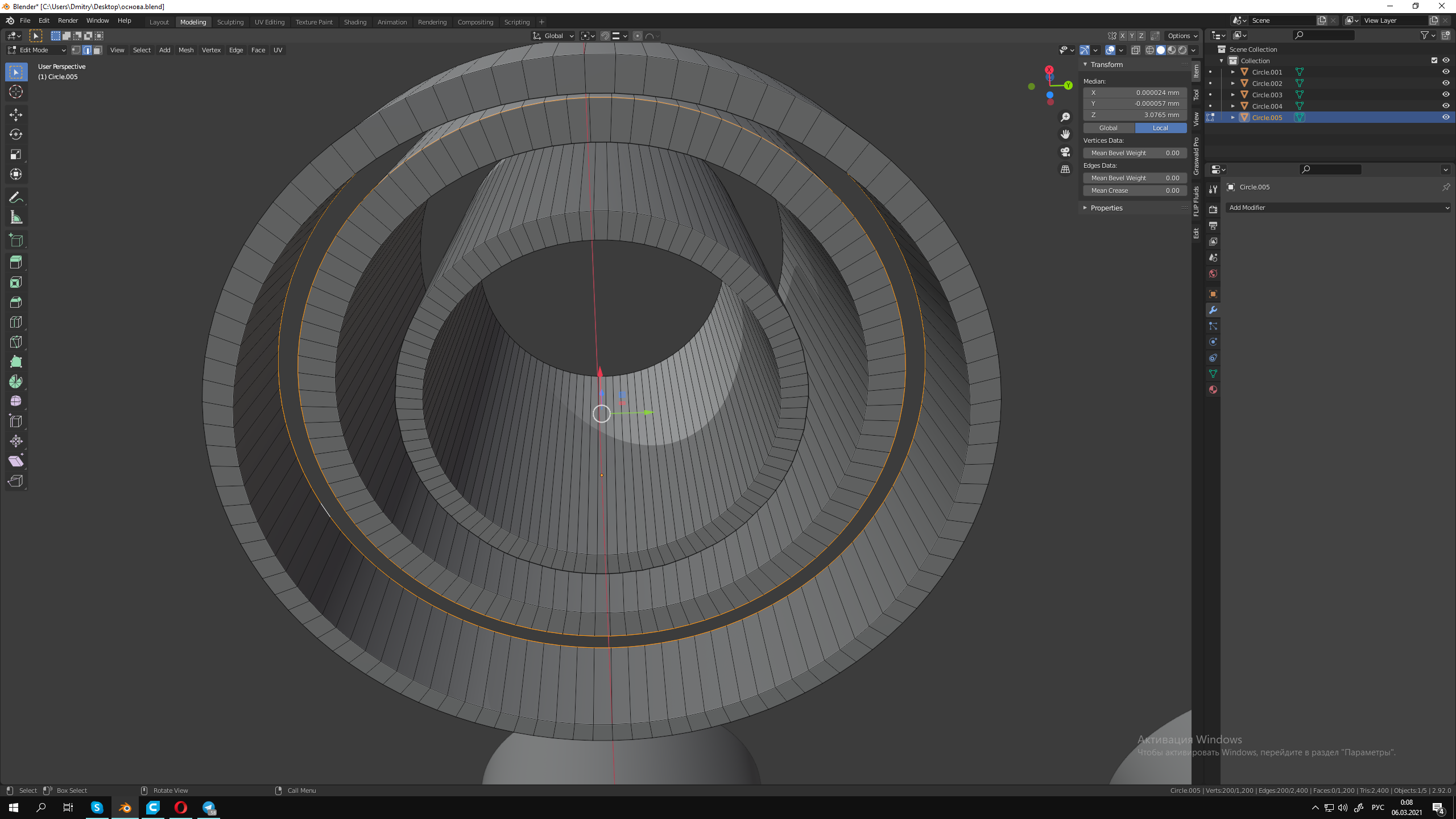
Task: Toggle proportional editing
Action: tap(638, 36)
